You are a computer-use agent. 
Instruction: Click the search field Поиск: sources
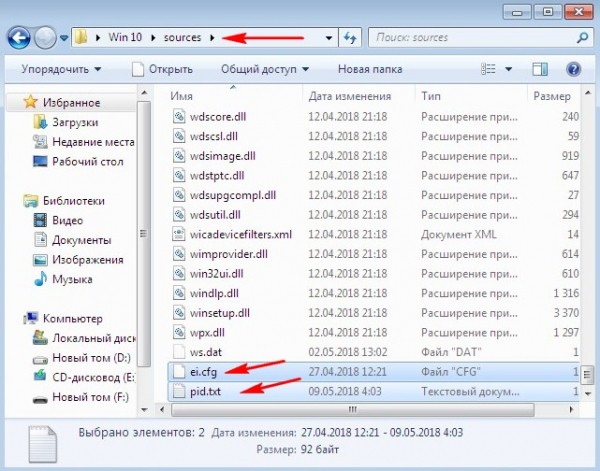(x=473, y=37)
